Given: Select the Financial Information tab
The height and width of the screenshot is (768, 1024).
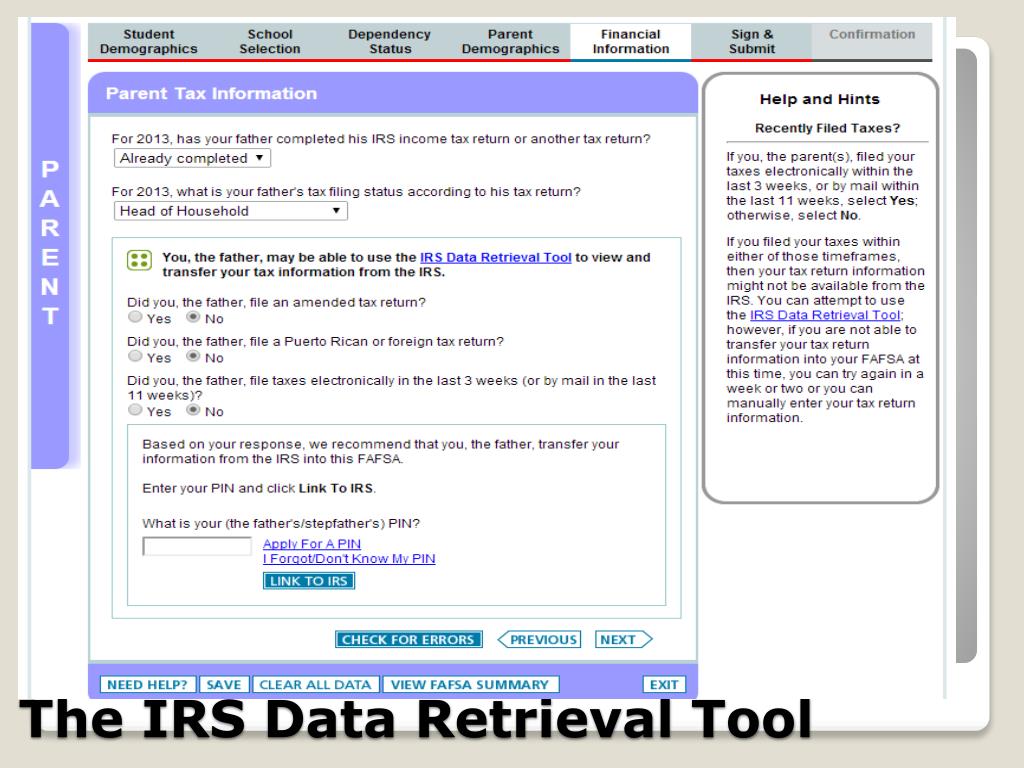Looking at the screenshot, I should pos(631,41).
